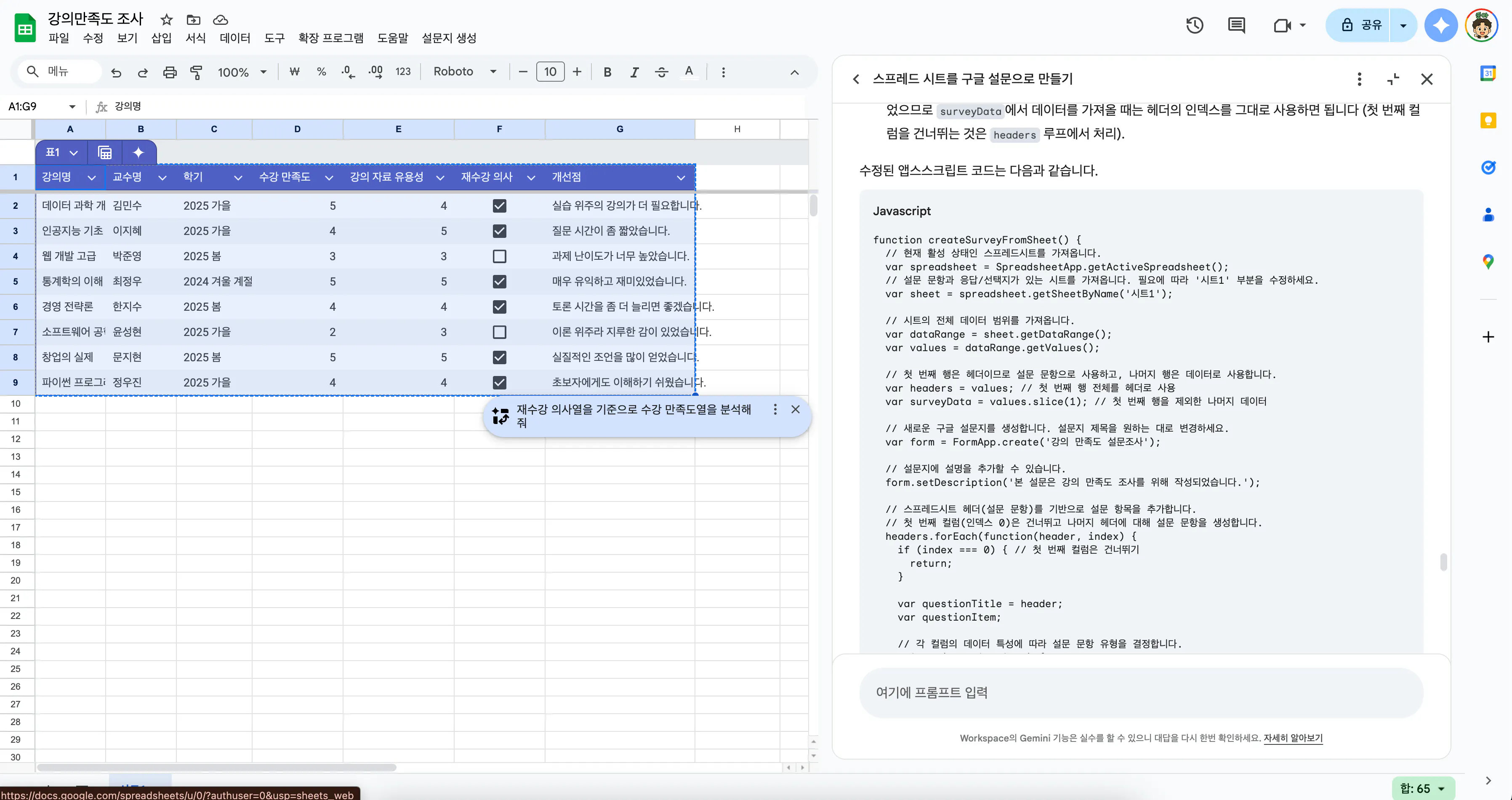Click strikethrough formatting icon
Image resolution: width=1512 pixels, height=800 pixels.
click(662, 72)
